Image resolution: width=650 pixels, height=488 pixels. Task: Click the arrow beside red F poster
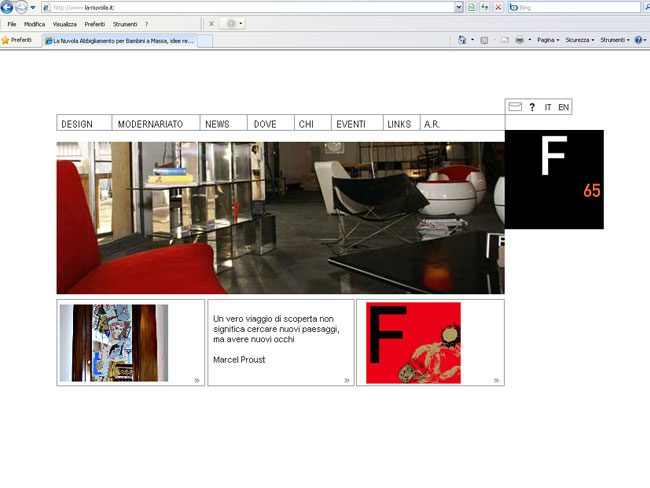click(x=497, y=380)
